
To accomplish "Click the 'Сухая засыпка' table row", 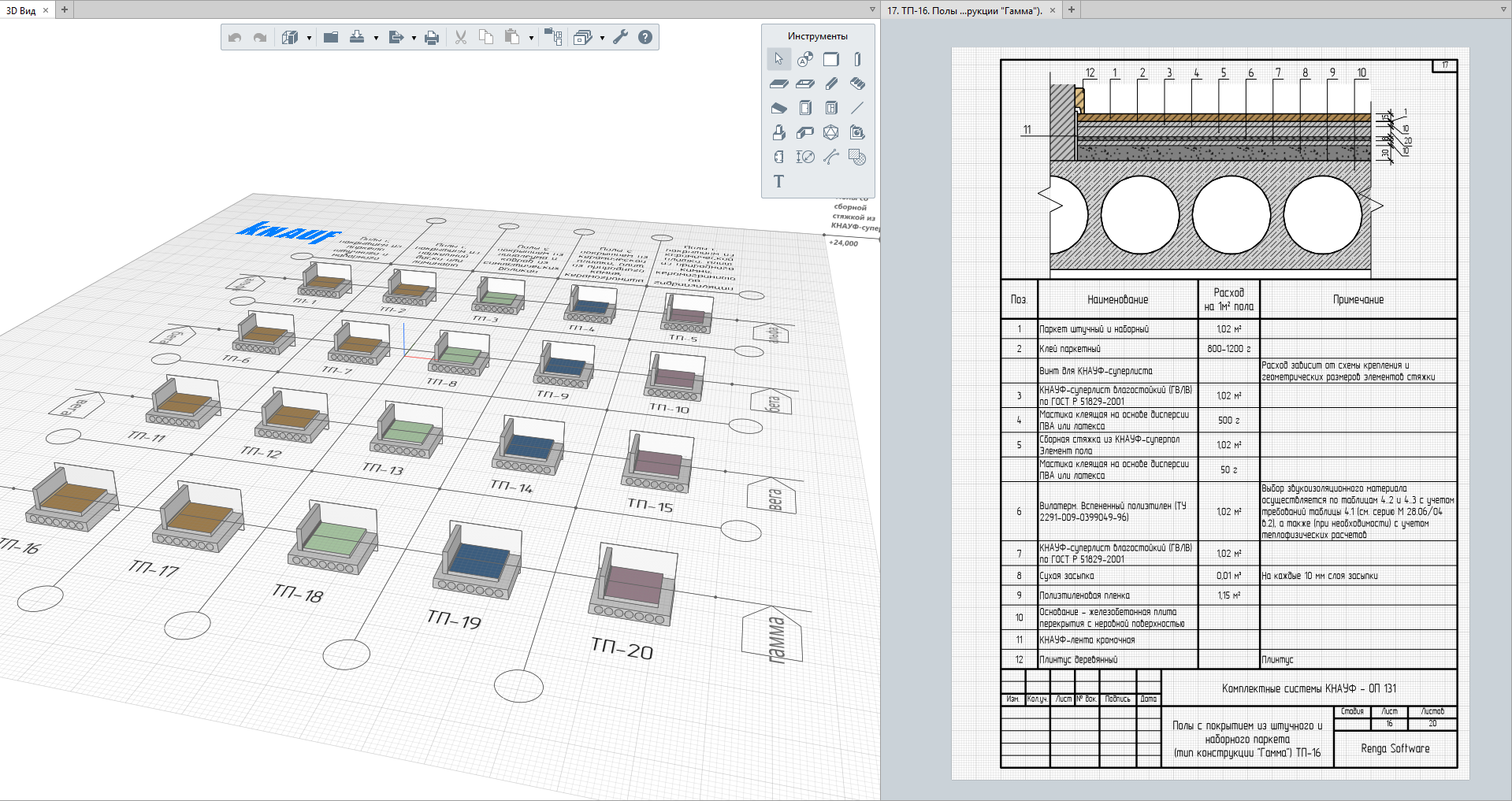I will pos(1228,576).
